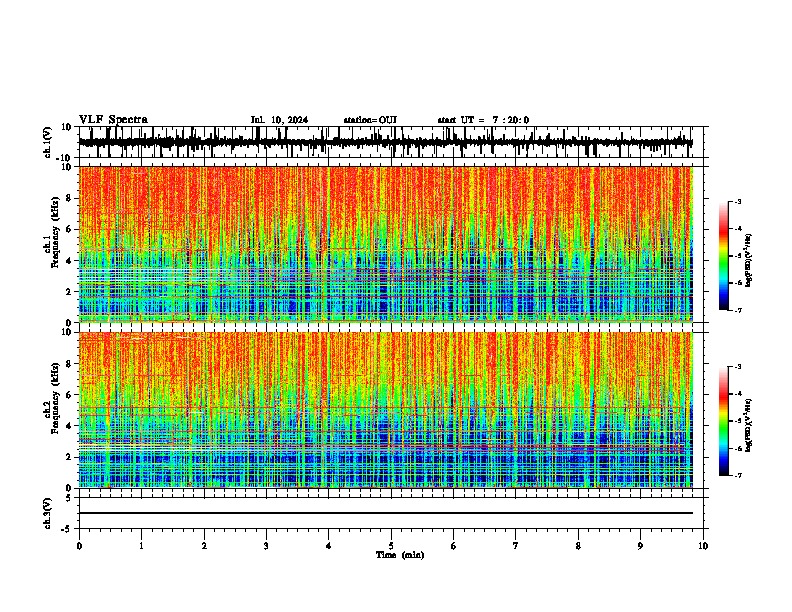Click the "-3" value on ch.1 color bar
The image size is (792, 612).
coord(737,201)
